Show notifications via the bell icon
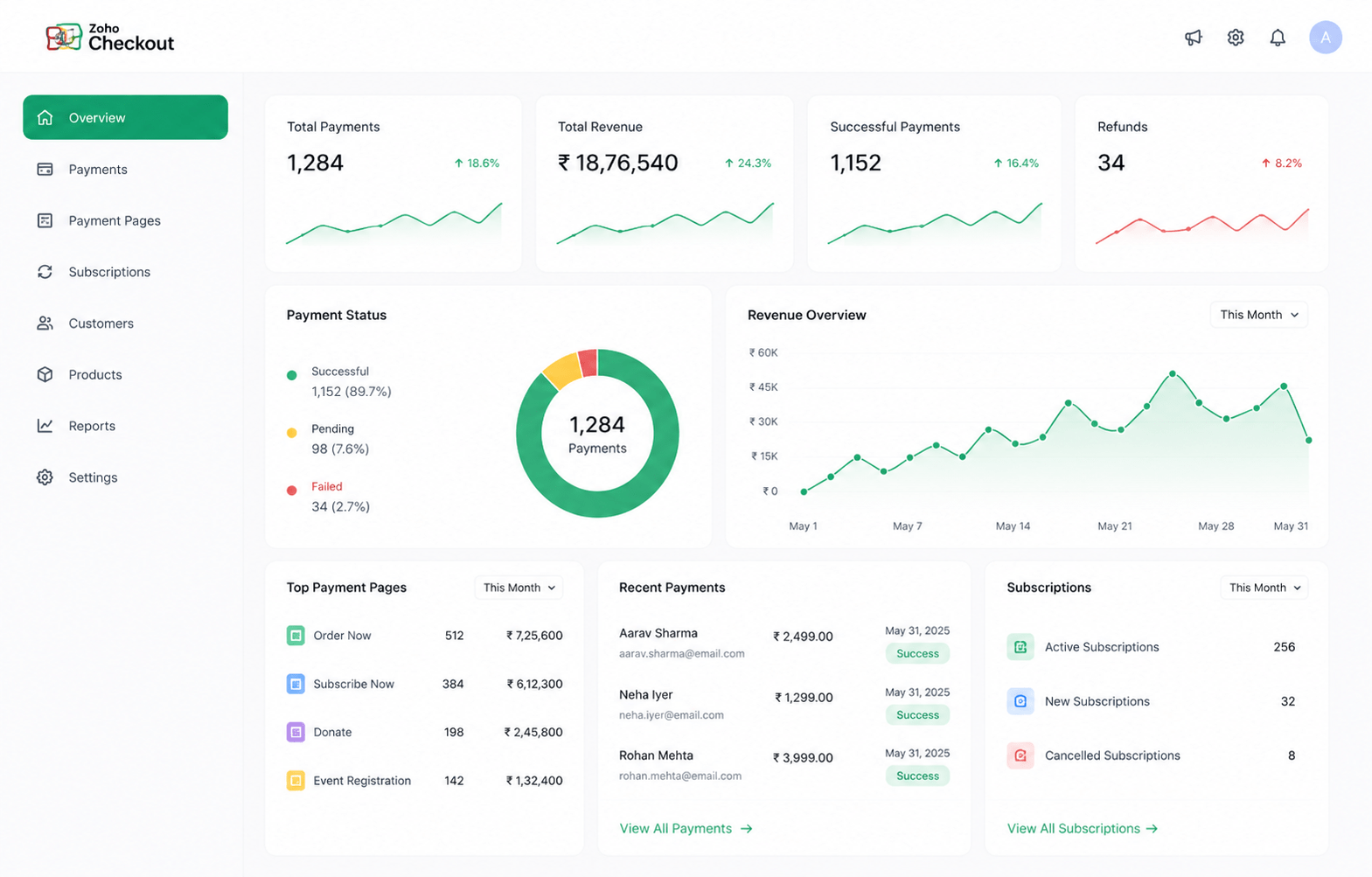Screen dimensions: 1372x877 [x=1278, y=38]
